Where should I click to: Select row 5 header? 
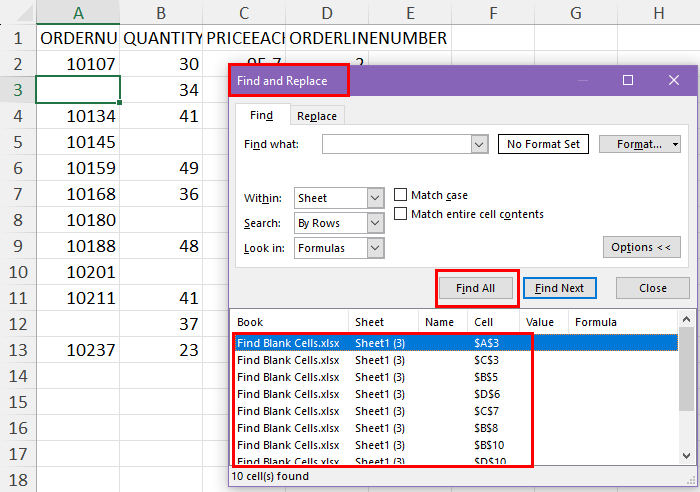(18, 142)
